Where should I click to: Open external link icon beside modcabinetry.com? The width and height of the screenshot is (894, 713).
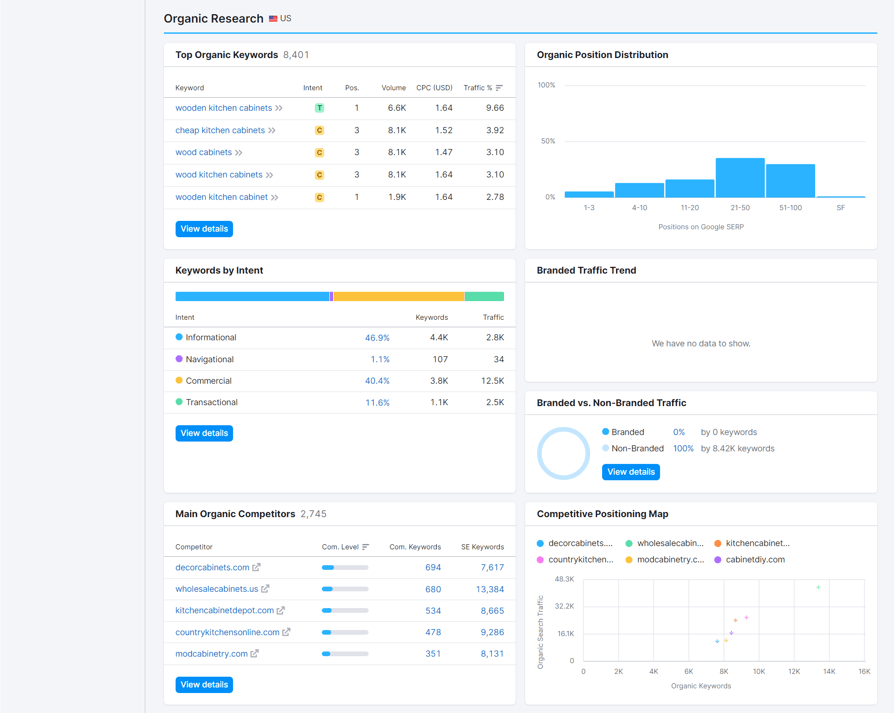(x=254, y=654)
